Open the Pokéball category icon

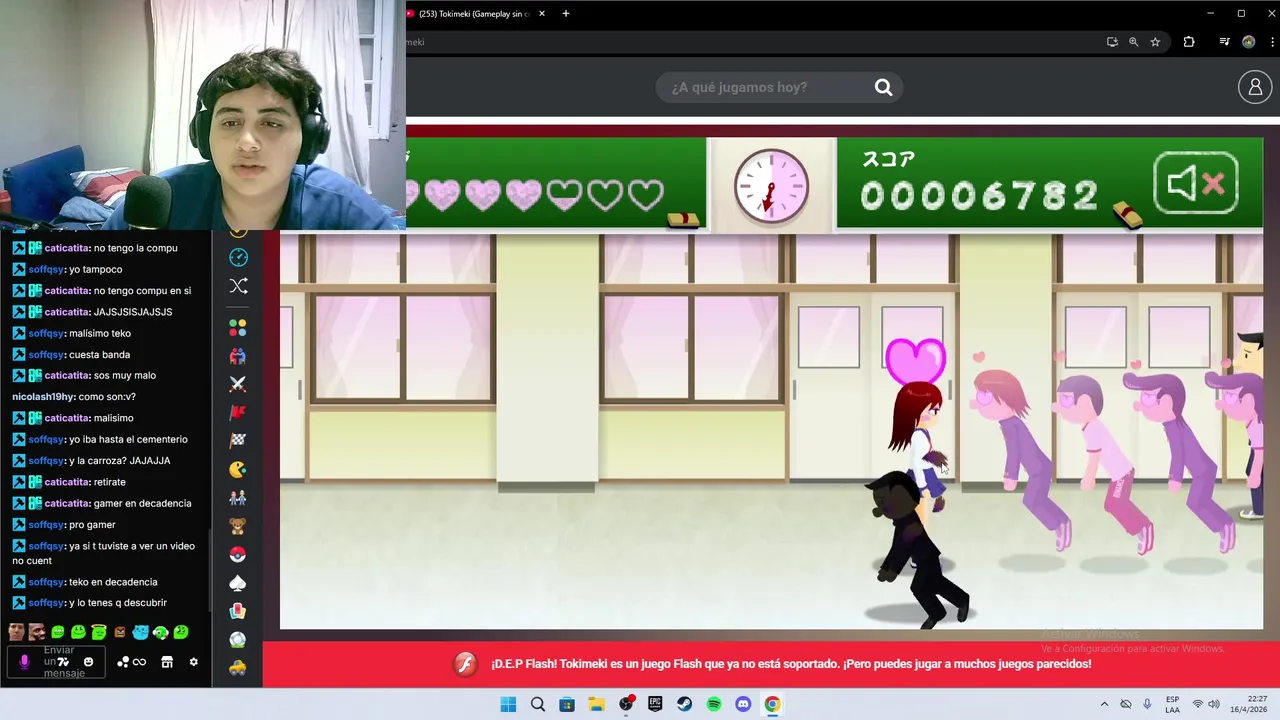(x=238, y=554)
